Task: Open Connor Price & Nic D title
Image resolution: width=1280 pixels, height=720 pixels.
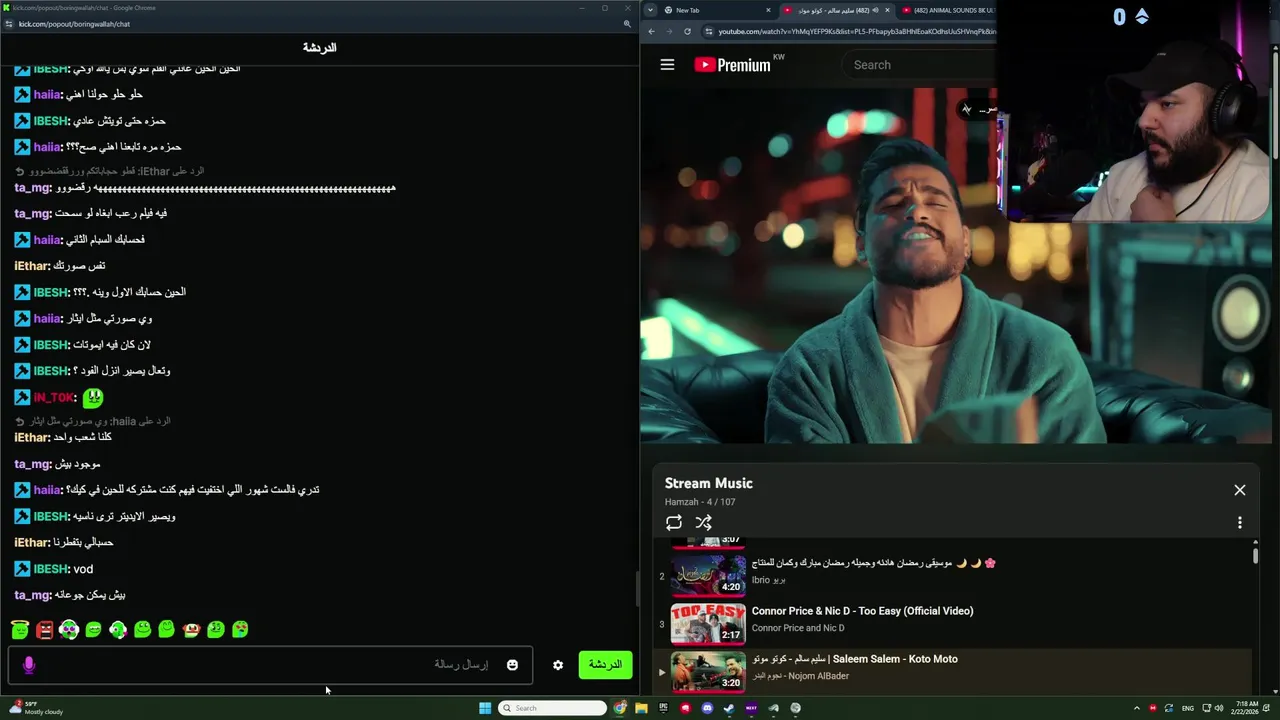Action: click(x=862, y=611)
